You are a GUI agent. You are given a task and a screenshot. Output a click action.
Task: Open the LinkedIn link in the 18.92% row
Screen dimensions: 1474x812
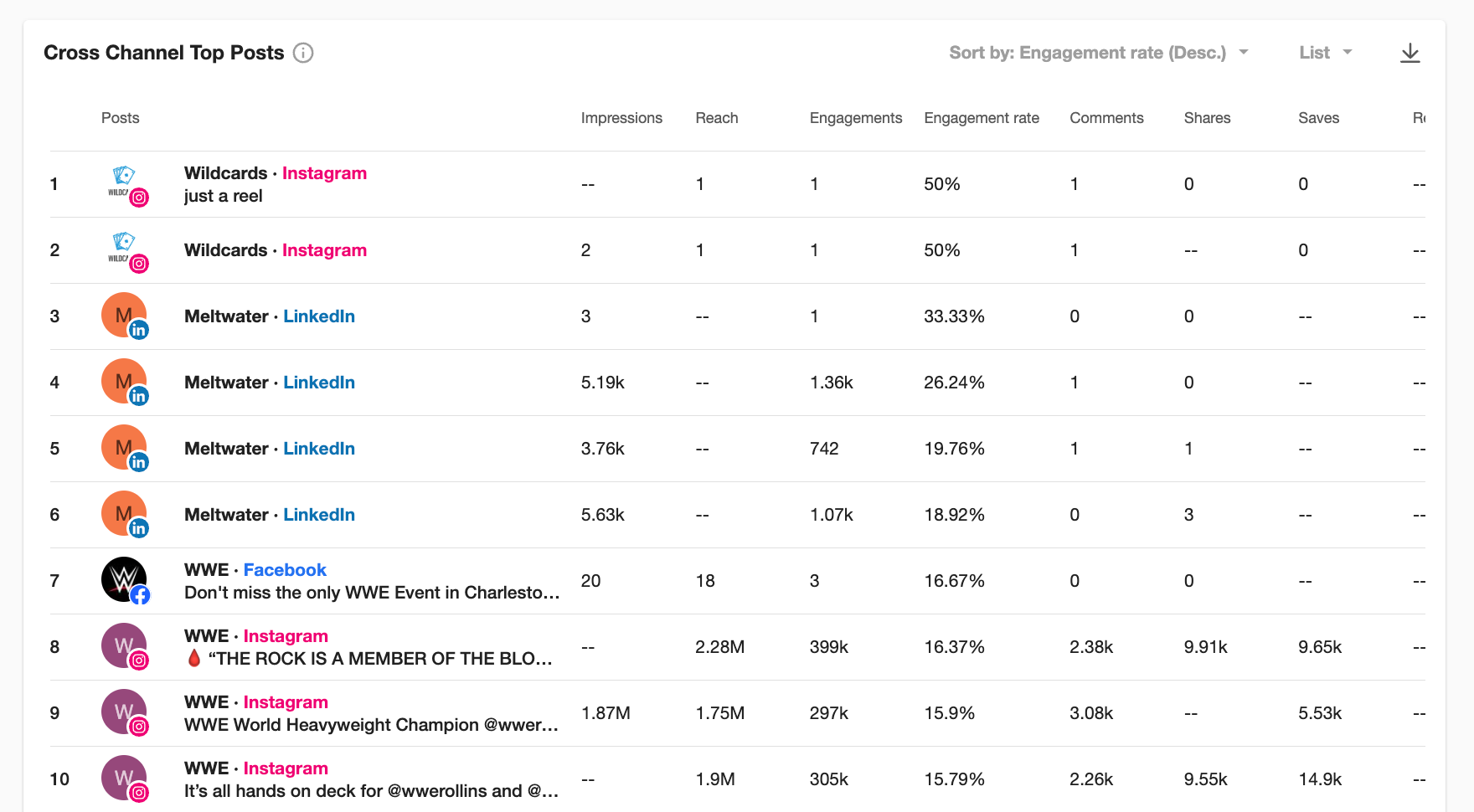point(319,515)
